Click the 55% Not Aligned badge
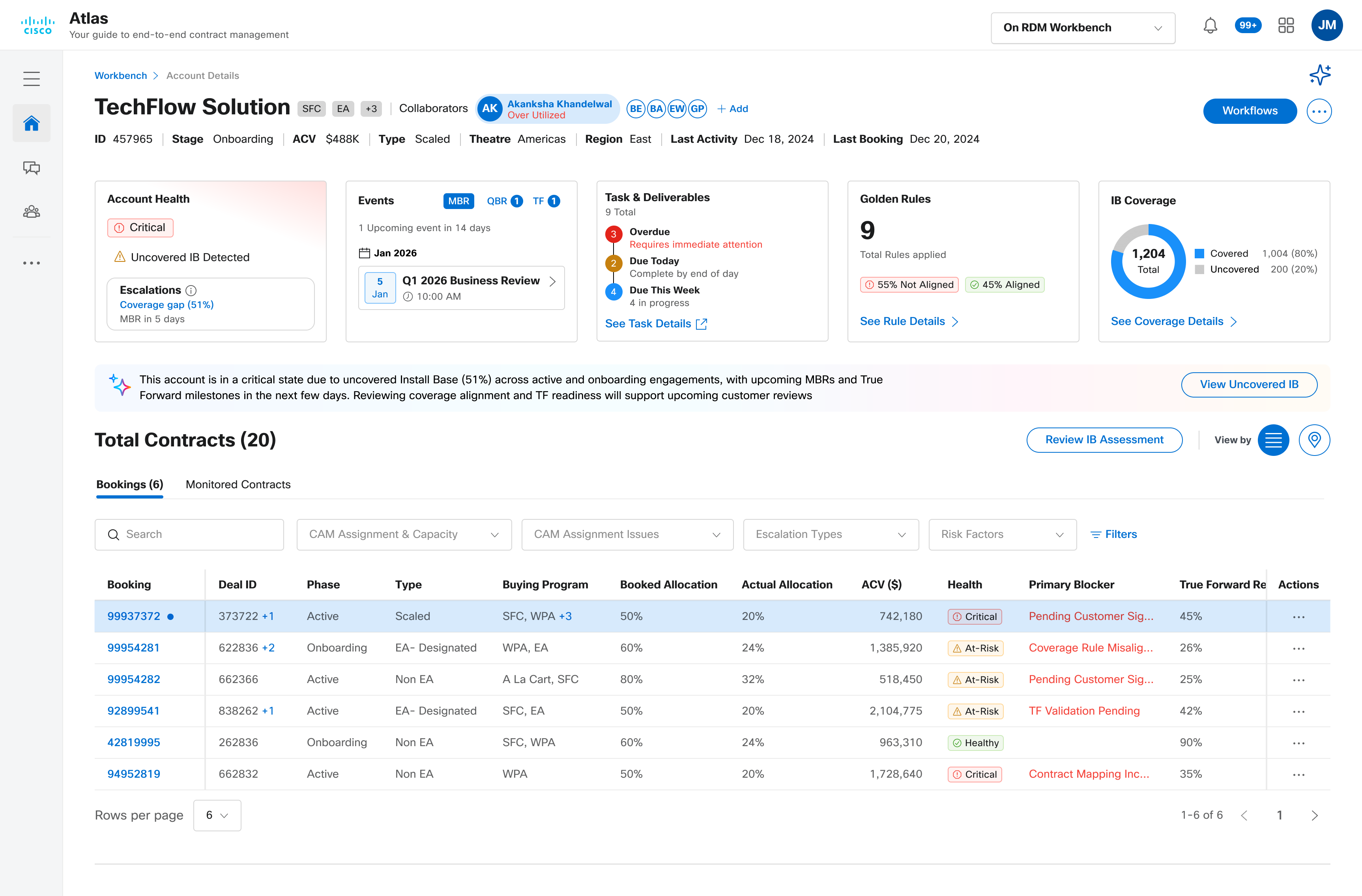This screenshot has height=896, width=1362. click(909, 285)
